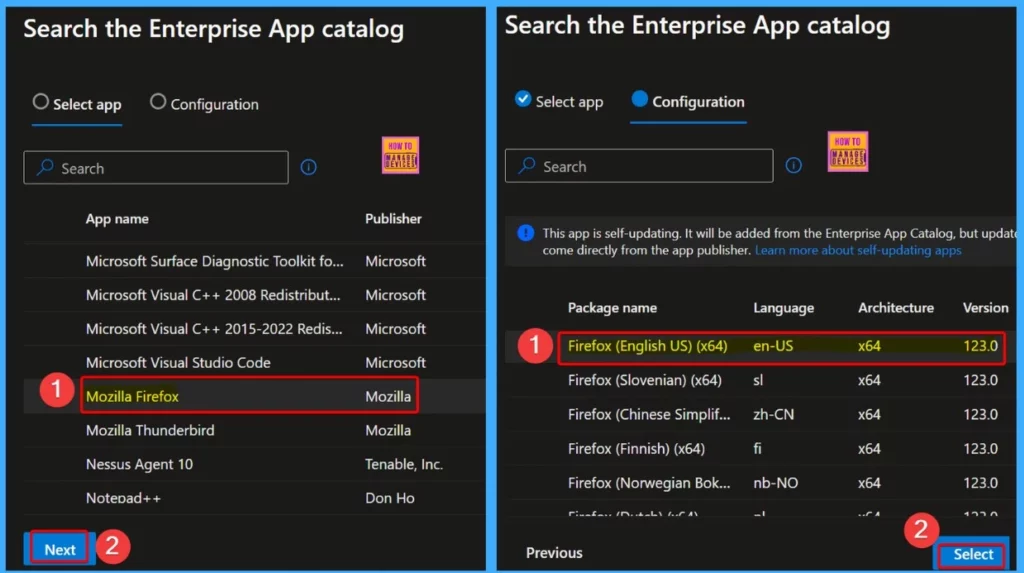Viewport: 1024px width, 573px height.
Task: Sort by the Package name column header
Action: pos(612,308)
